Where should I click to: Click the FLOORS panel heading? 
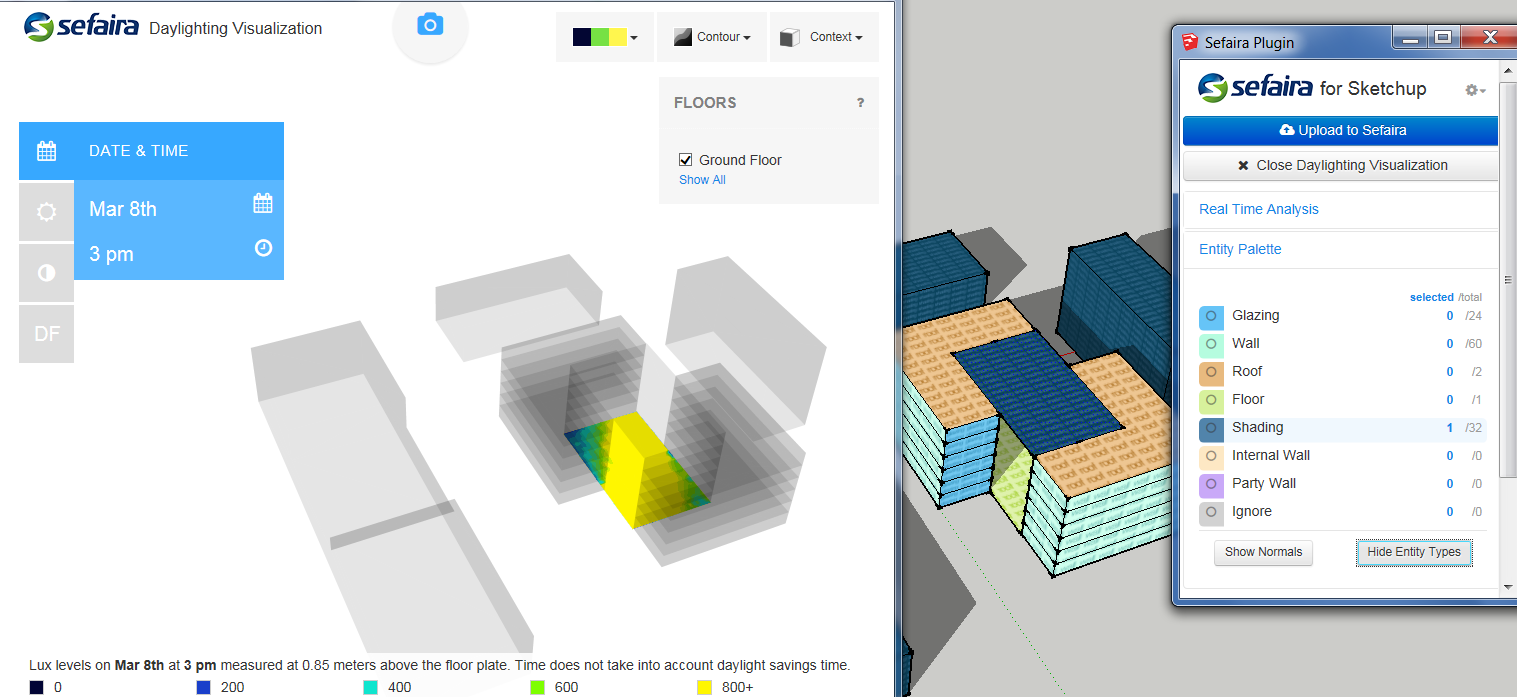click(705, 103)
